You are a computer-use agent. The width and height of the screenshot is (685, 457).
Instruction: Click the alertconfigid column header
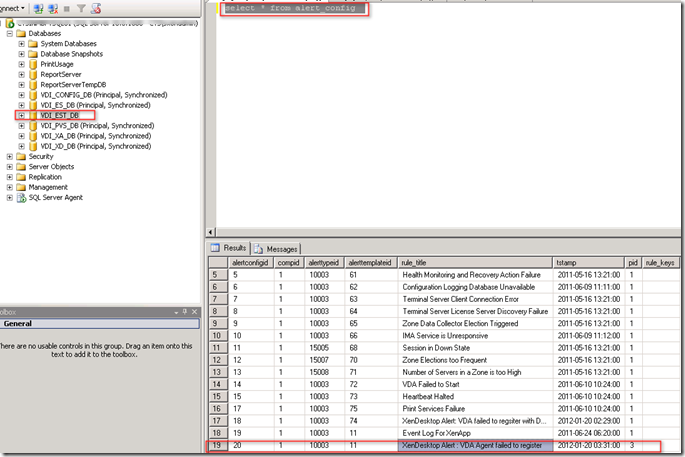coord(251,263)
